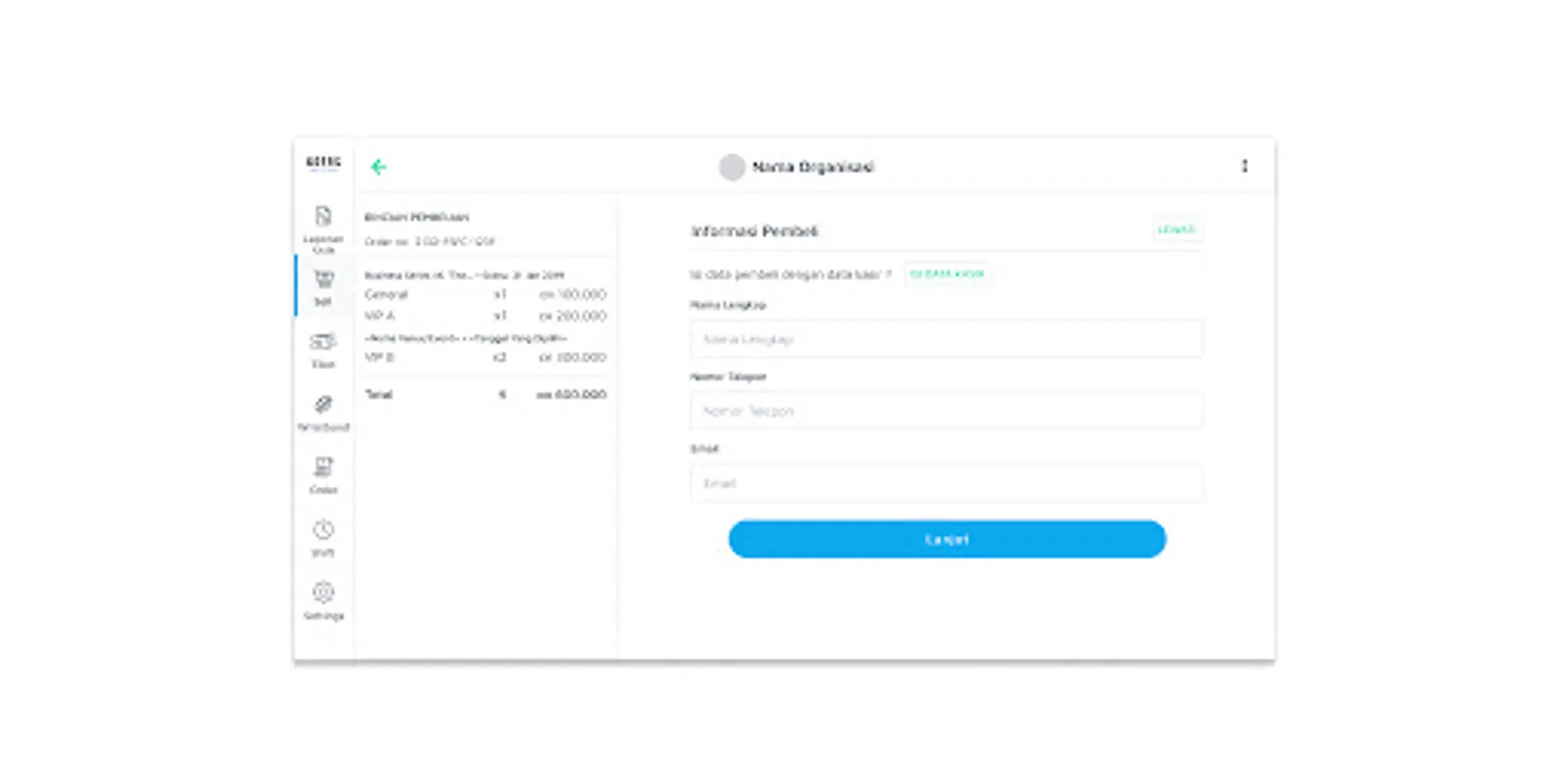The image size is (1568, 766).
Task: Open the Laporan document icon in sidebar
Action: tap(323, 216)
